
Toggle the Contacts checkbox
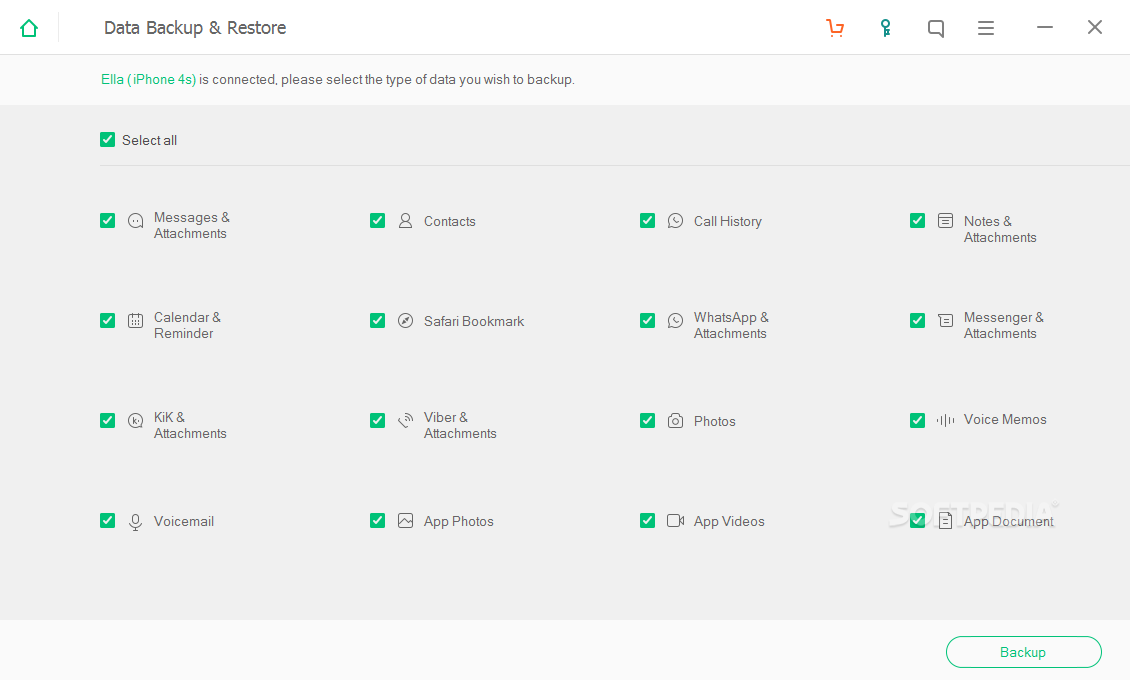pos(378,220)
